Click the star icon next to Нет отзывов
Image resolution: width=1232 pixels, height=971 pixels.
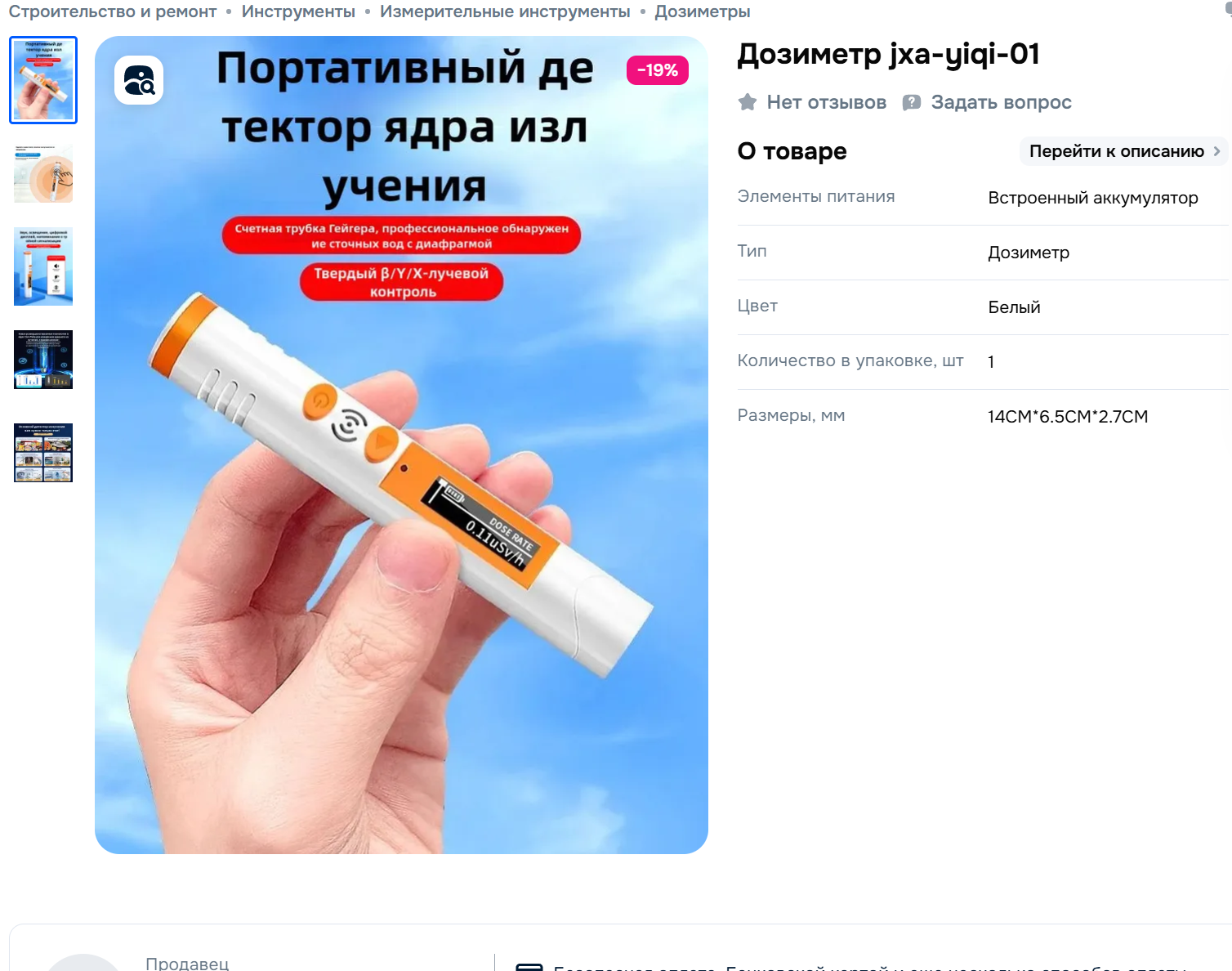click(x=748, y=102)
